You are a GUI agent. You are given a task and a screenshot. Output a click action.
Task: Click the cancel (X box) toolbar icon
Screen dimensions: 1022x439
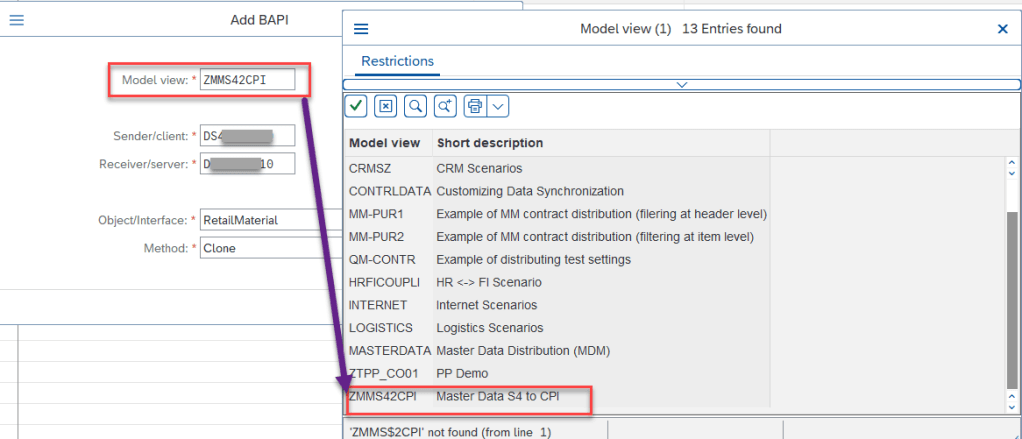point(386,106)
